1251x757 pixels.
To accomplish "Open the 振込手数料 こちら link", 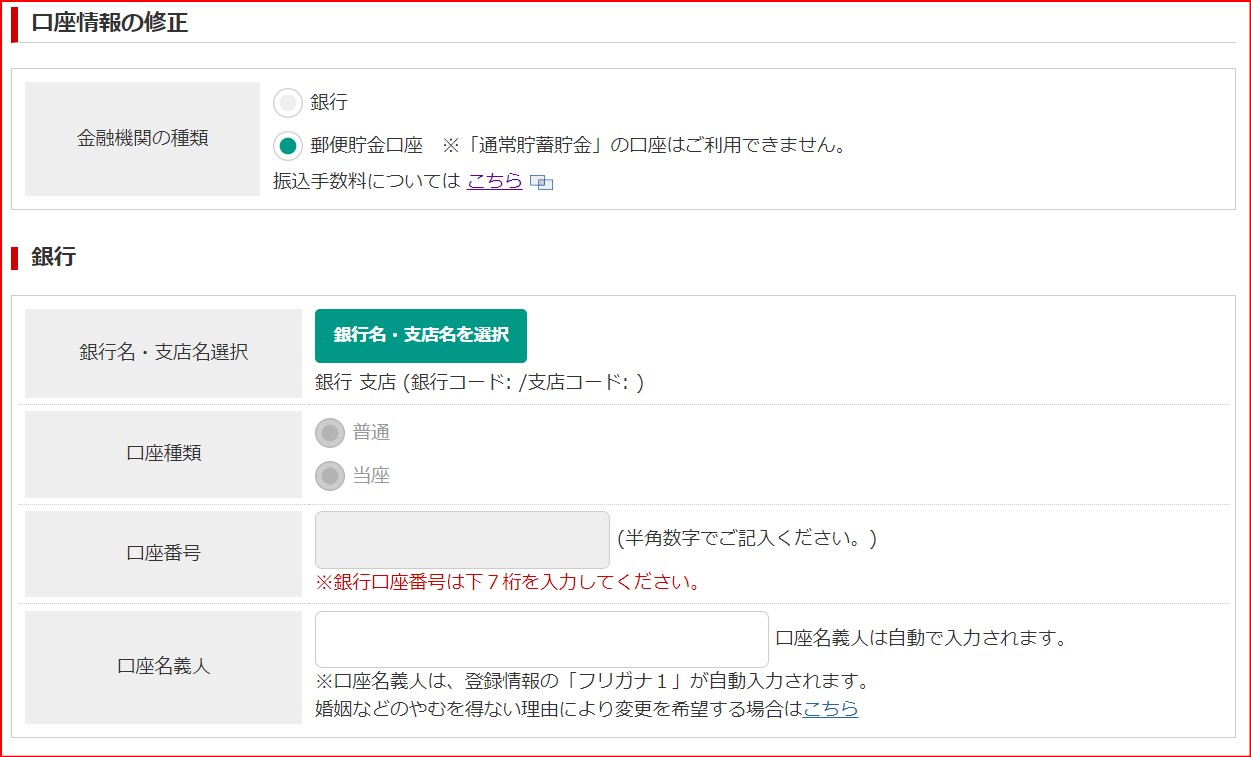I will [494, 181].
